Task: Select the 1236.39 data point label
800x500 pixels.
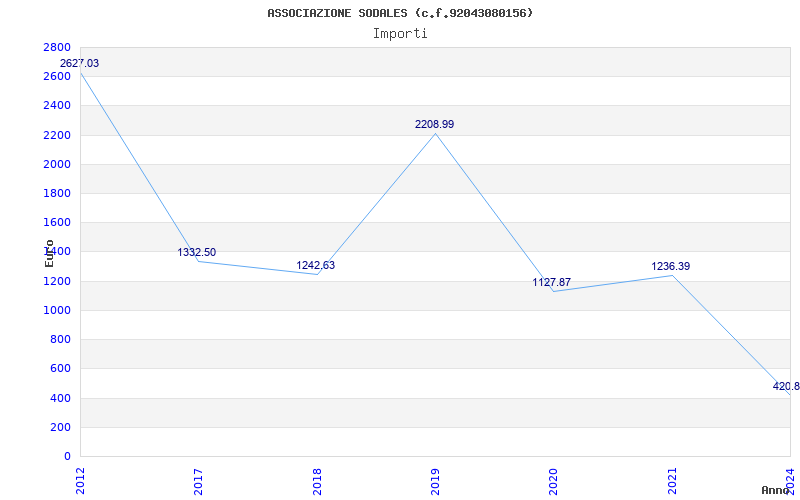Action: (671, 266)
